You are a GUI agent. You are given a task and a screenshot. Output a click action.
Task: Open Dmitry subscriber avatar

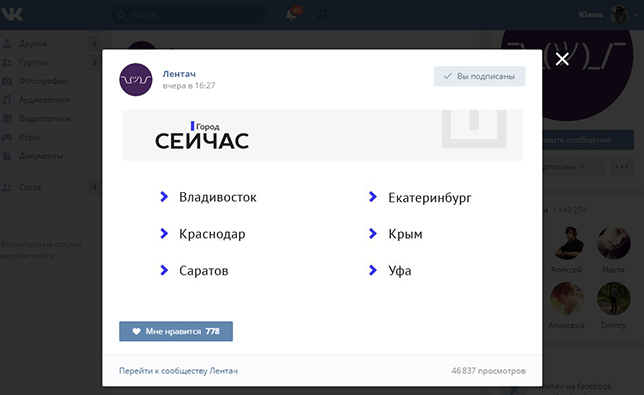click(614, 299)
